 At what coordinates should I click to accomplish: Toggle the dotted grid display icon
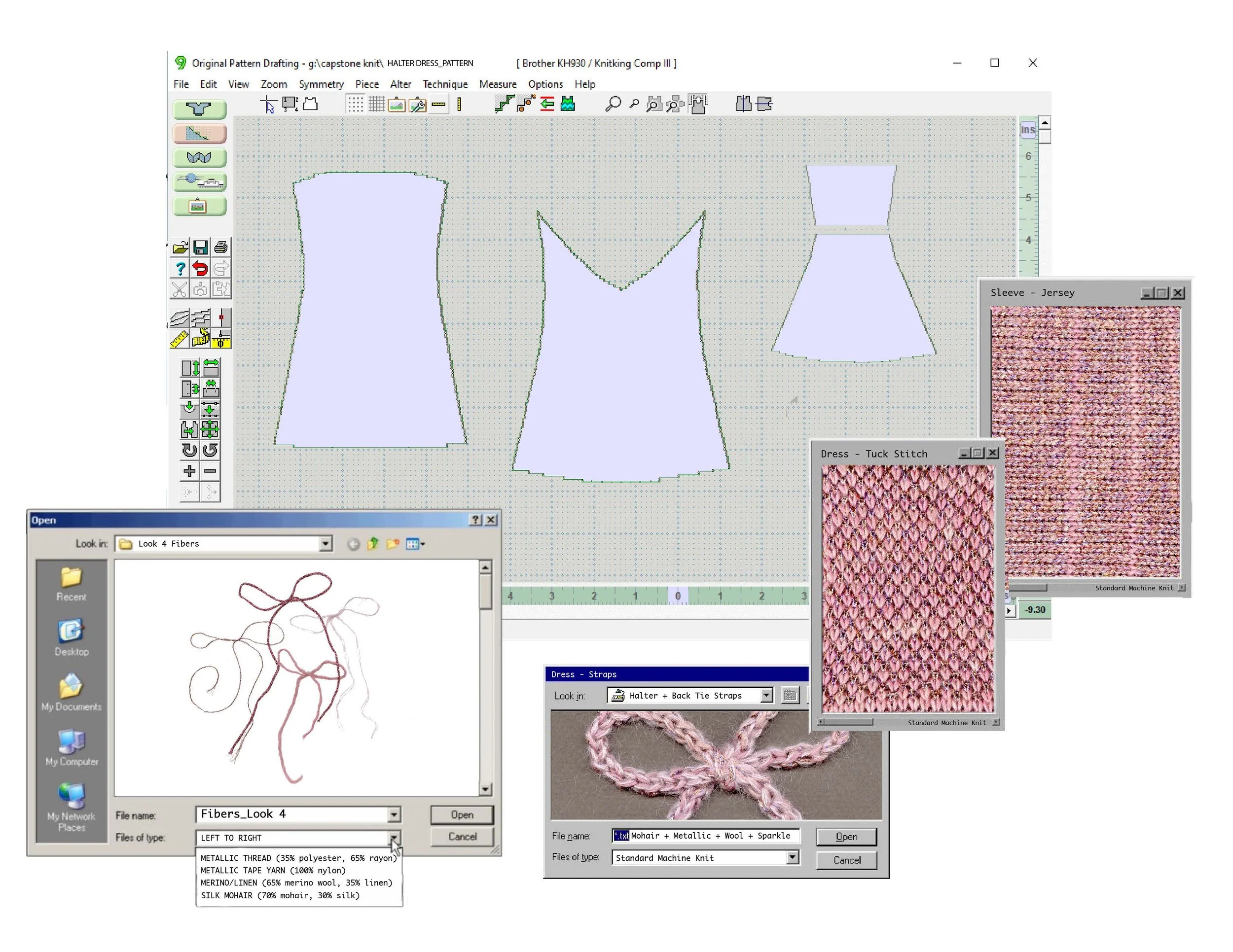pyautogui.click(x=355, y=104)
